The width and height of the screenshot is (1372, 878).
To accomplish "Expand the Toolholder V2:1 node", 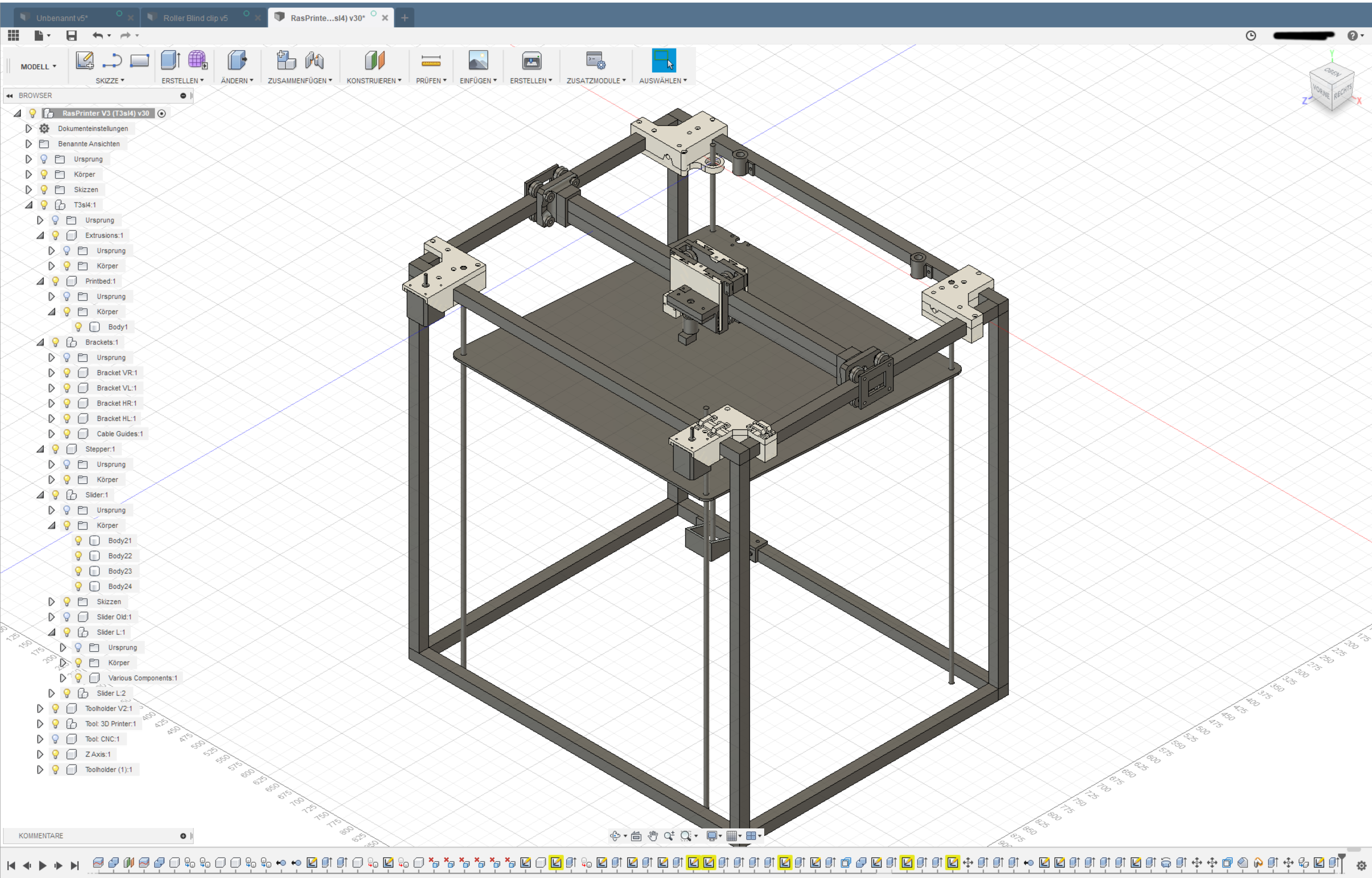I will tap(40, 709).
